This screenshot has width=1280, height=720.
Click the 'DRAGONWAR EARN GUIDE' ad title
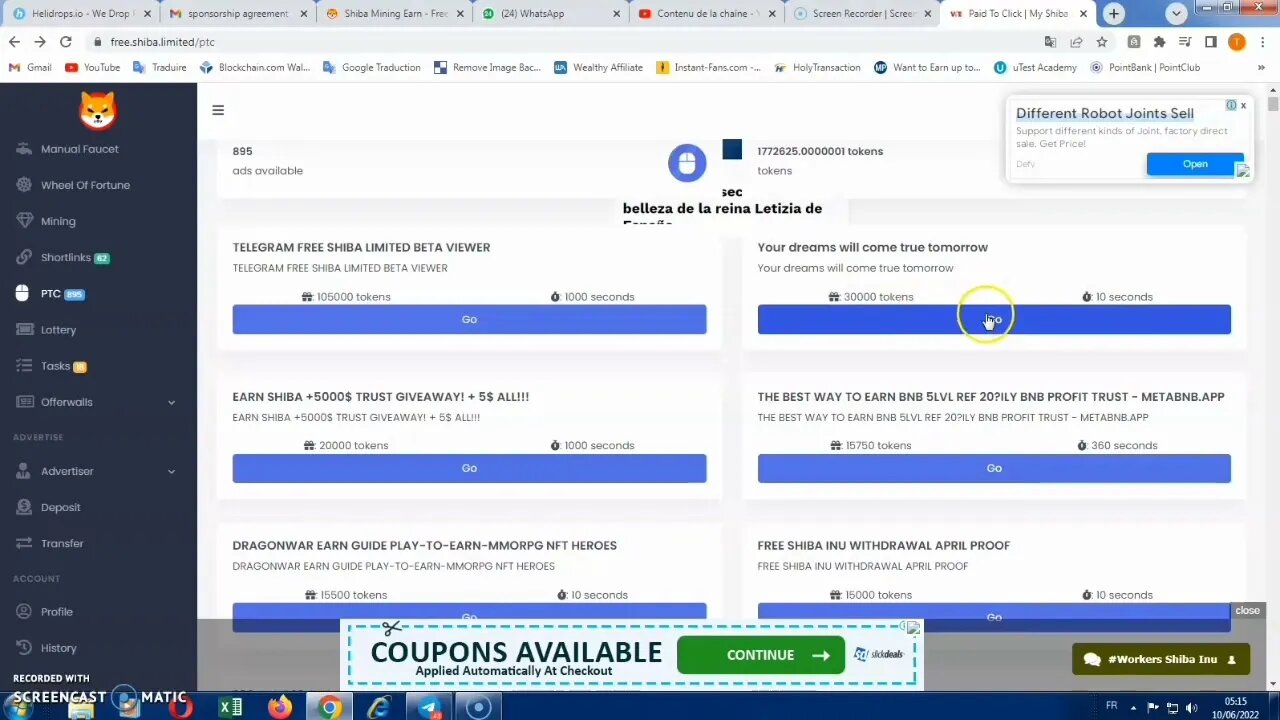click(424, 546)
